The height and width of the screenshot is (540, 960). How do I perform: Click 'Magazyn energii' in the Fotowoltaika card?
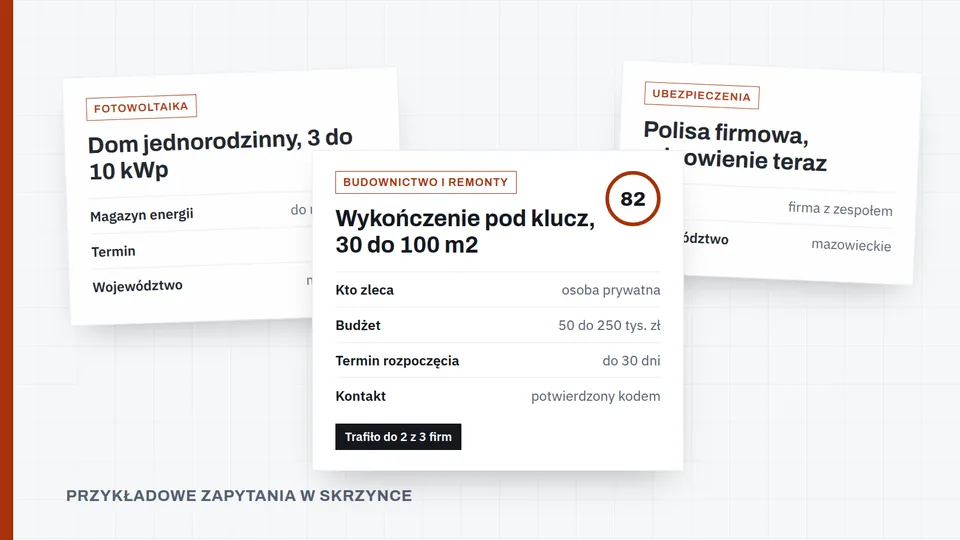pos(141,216)
